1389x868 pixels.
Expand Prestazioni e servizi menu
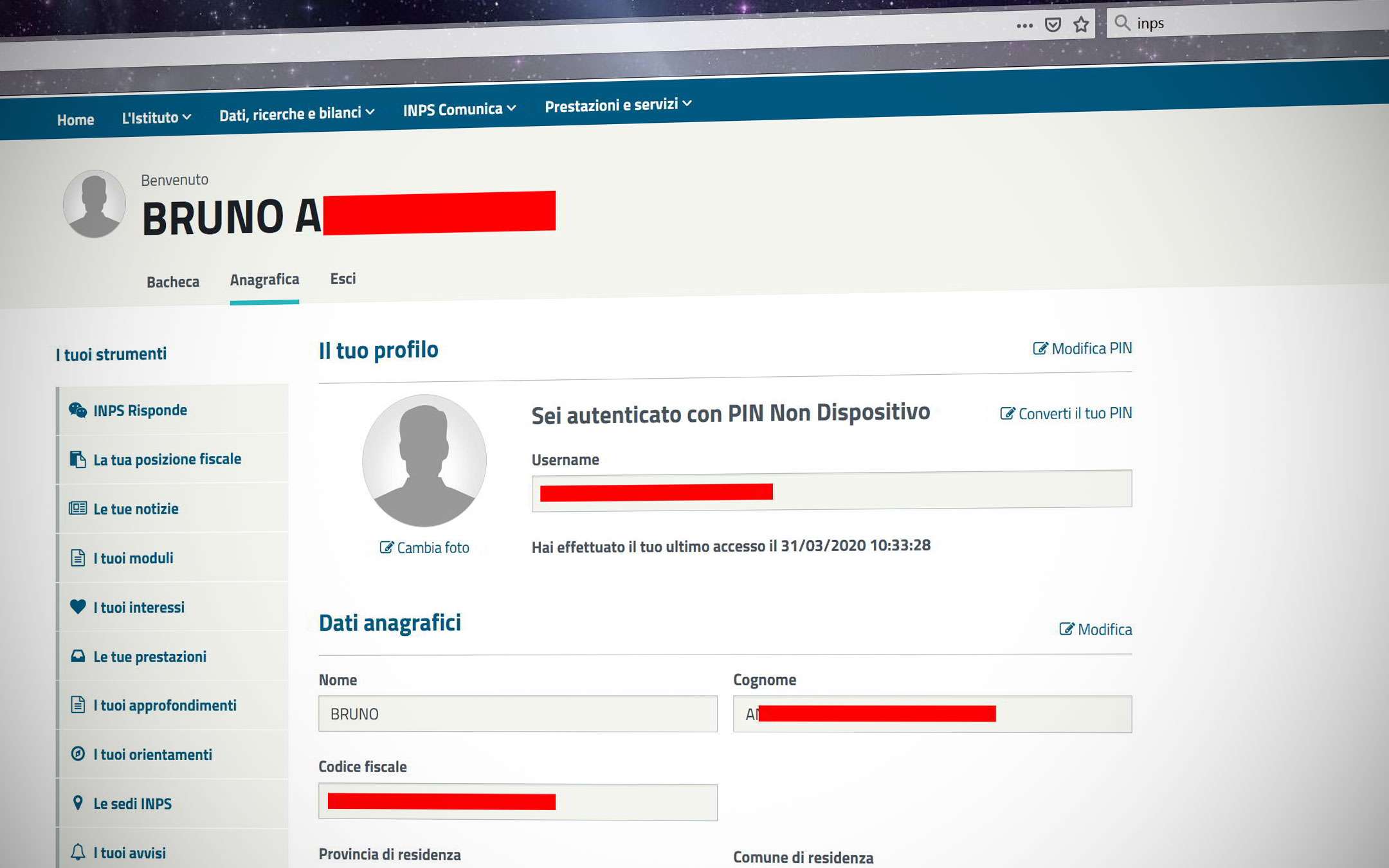(x=617, y=105)
